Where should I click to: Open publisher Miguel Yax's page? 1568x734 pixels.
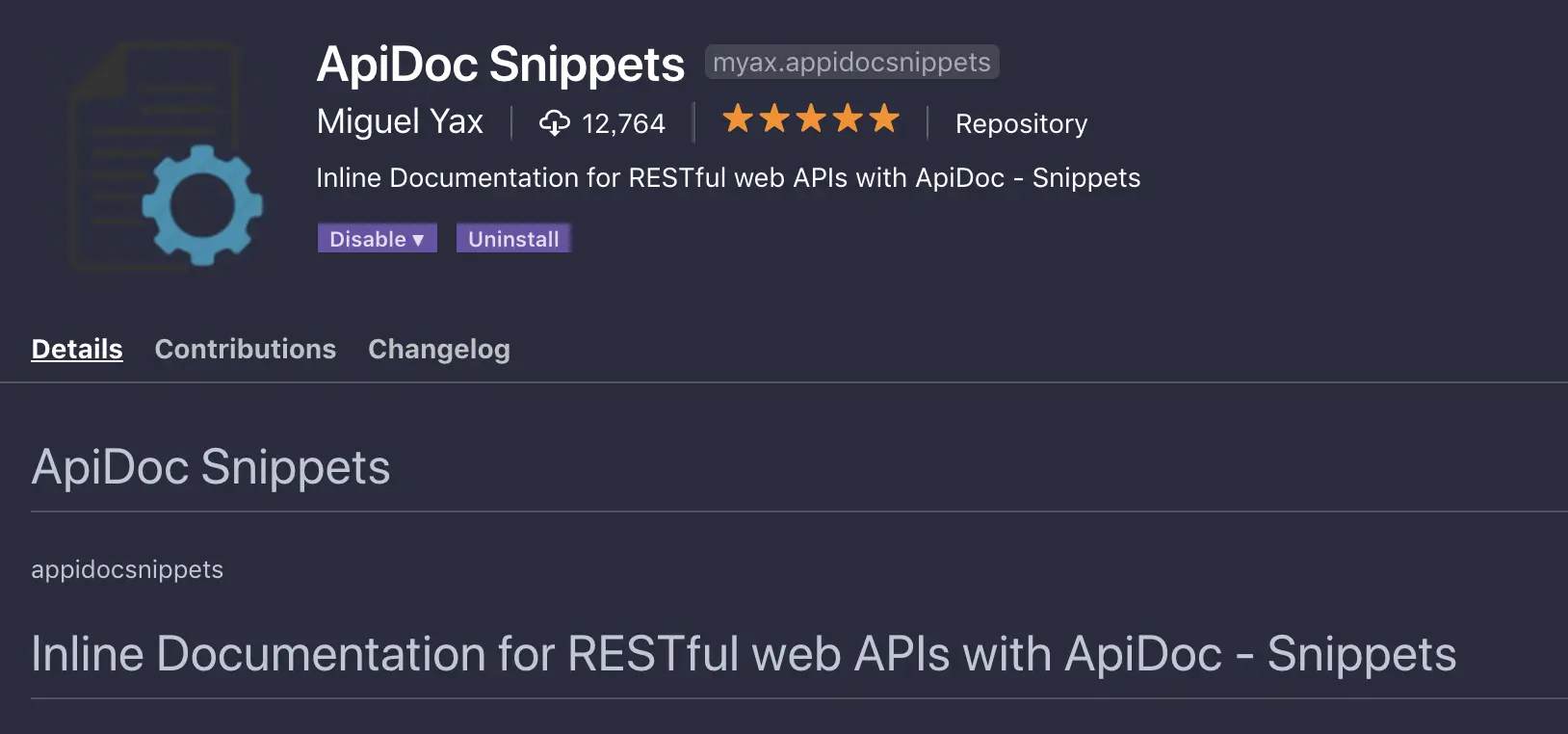[400, 122]
